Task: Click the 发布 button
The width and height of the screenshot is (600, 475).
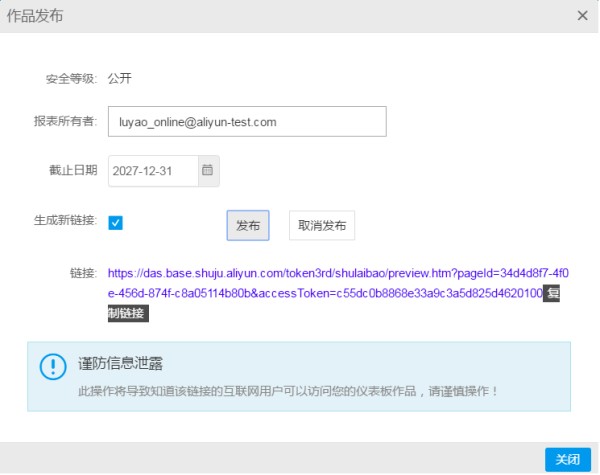Action: tap(248, 225)
